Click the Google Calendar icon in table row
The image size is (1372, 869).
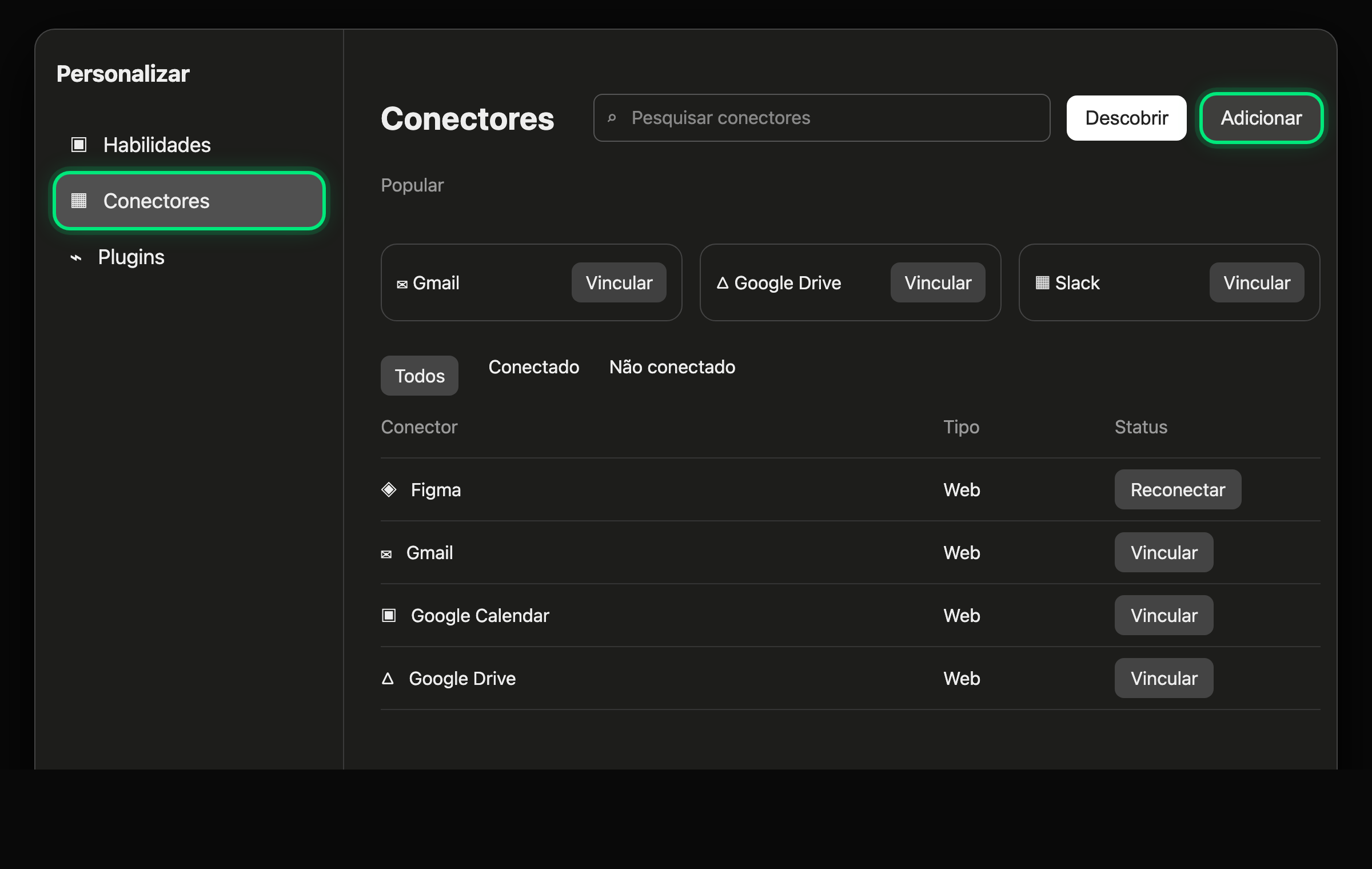(x=389, y=615)
